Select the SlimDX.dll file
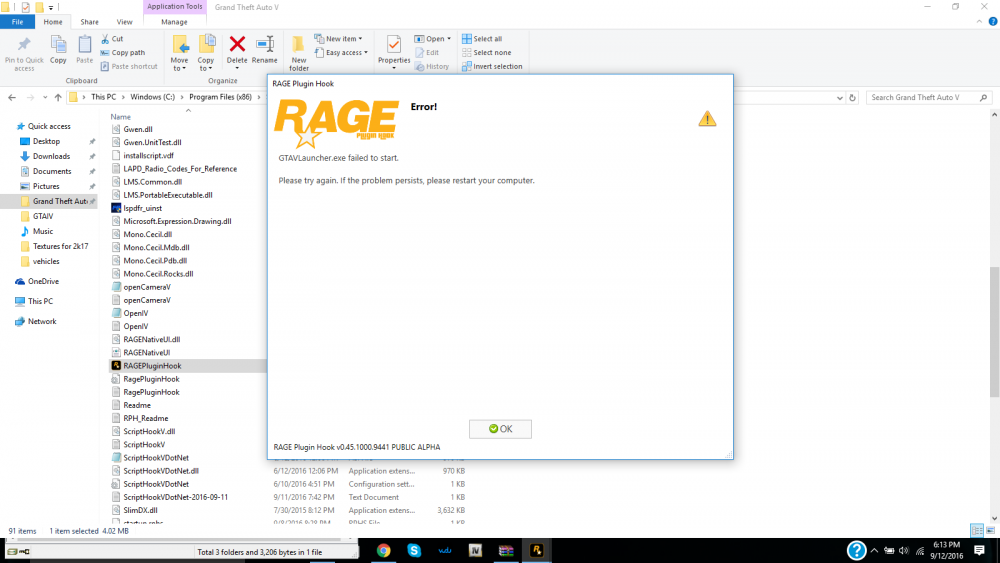The width and height of the screenshot is (1000, 563). (x=140, y=510)
